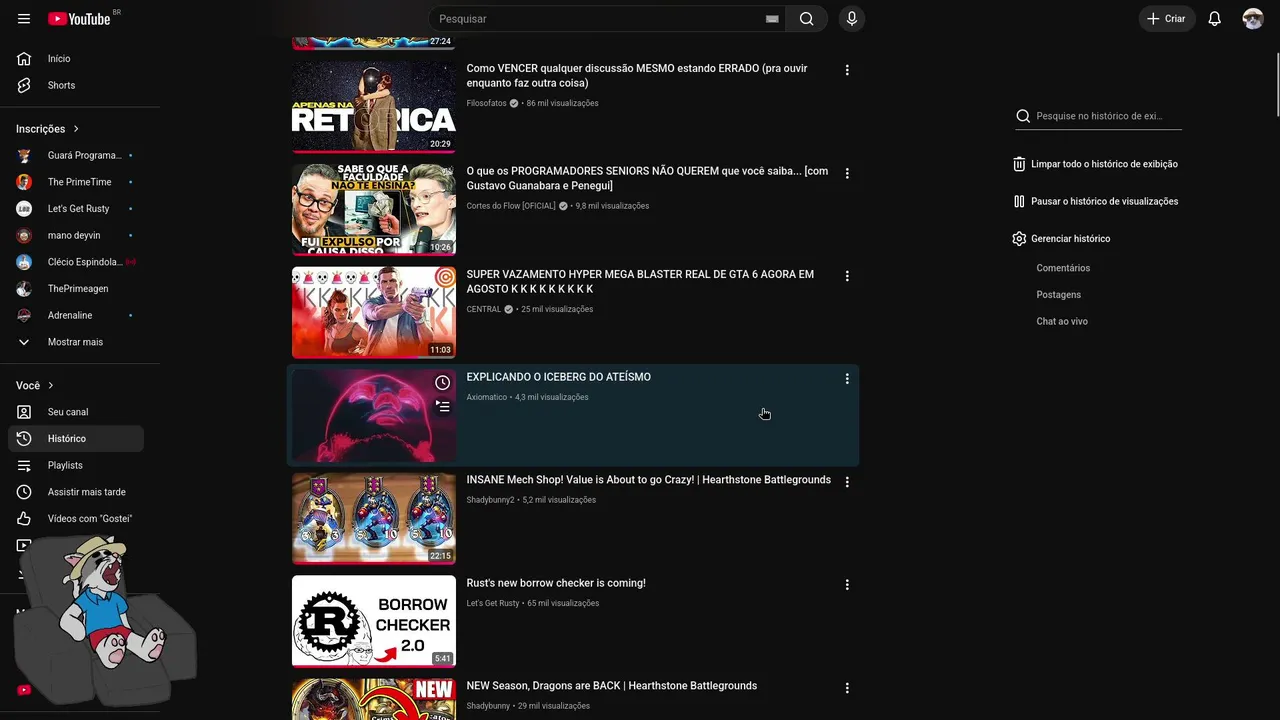Clear all watch history
This screenshot has width=1280, height=720.
[x=1095, y=164]
